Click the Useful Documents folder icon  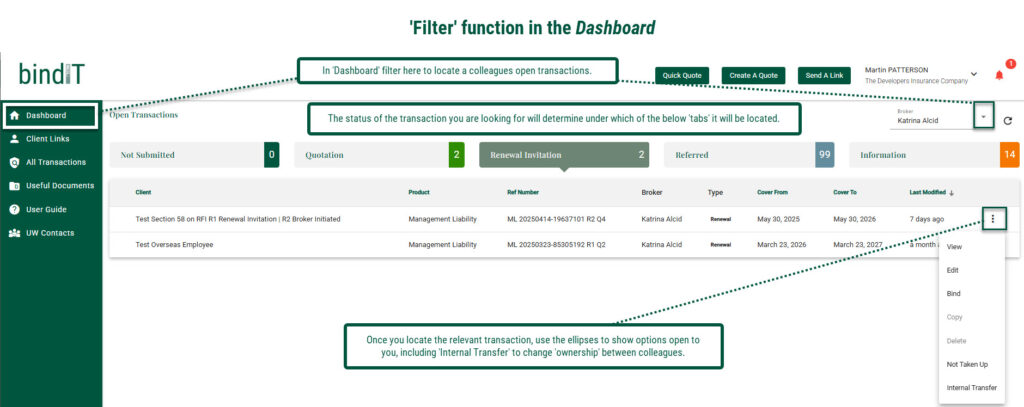click(x=14, y=186)
